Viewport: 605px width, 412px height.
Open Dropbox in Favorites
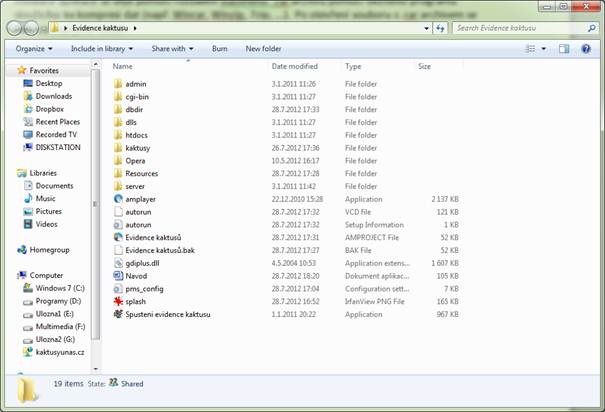(x=50, y=108)
